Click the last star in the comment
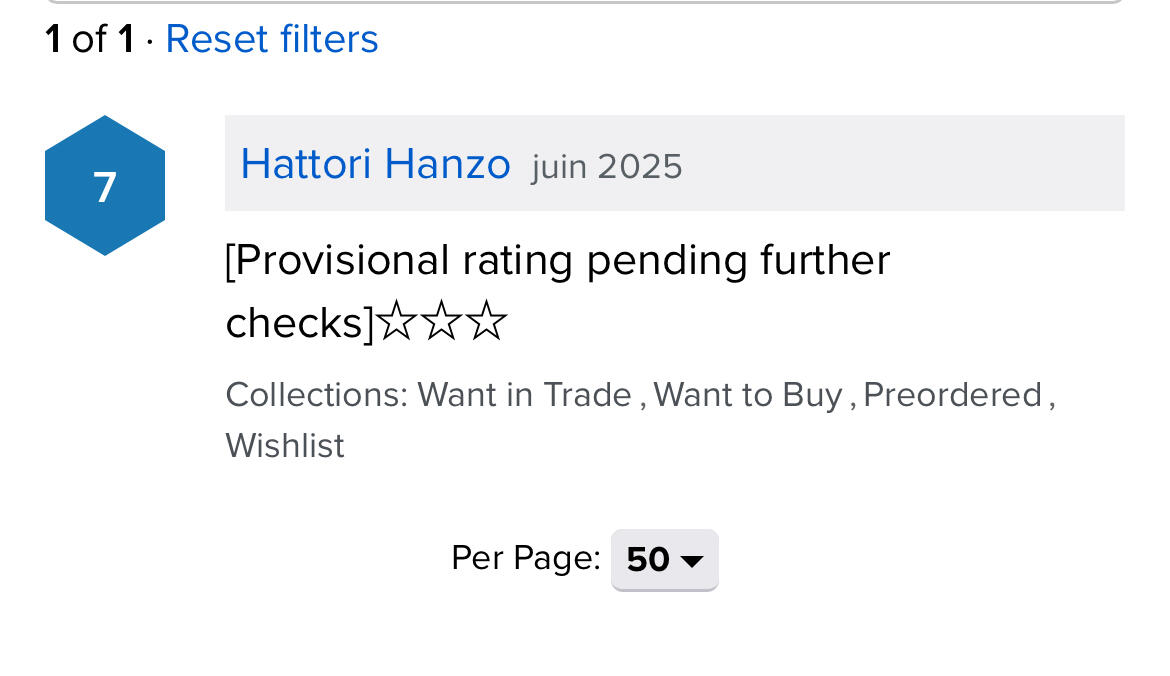This screenshot has width=1170, height=676. (x=487, y=324)
